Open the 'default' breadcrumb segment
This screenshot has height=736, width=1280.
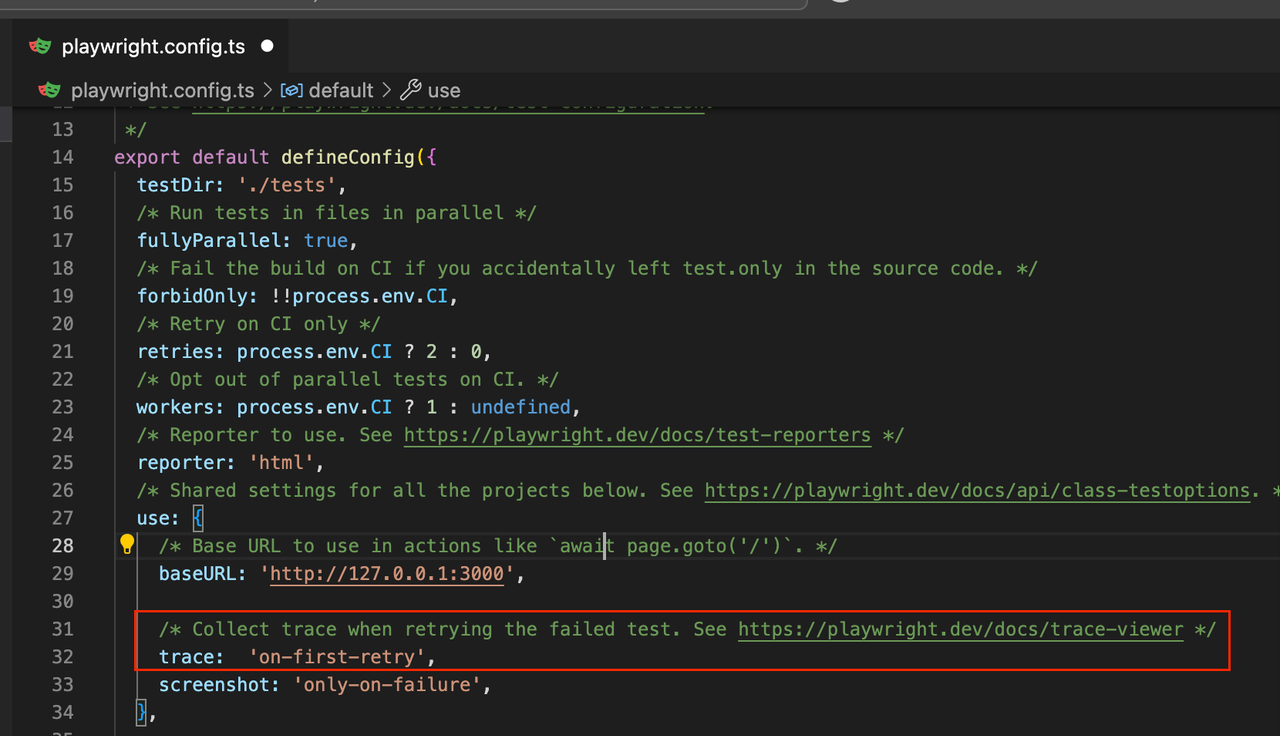[x=341, y=90]
